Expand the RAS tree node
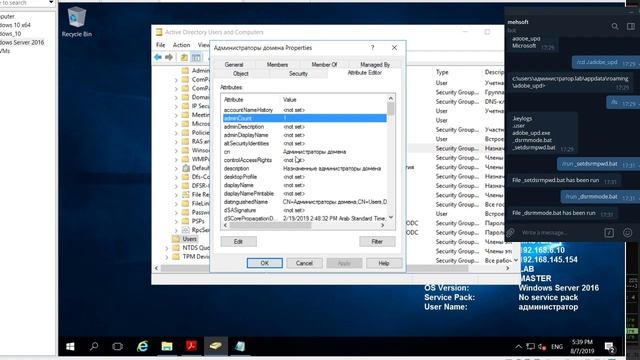The height and width of the screenshot is (360, 640). point(176,142)
